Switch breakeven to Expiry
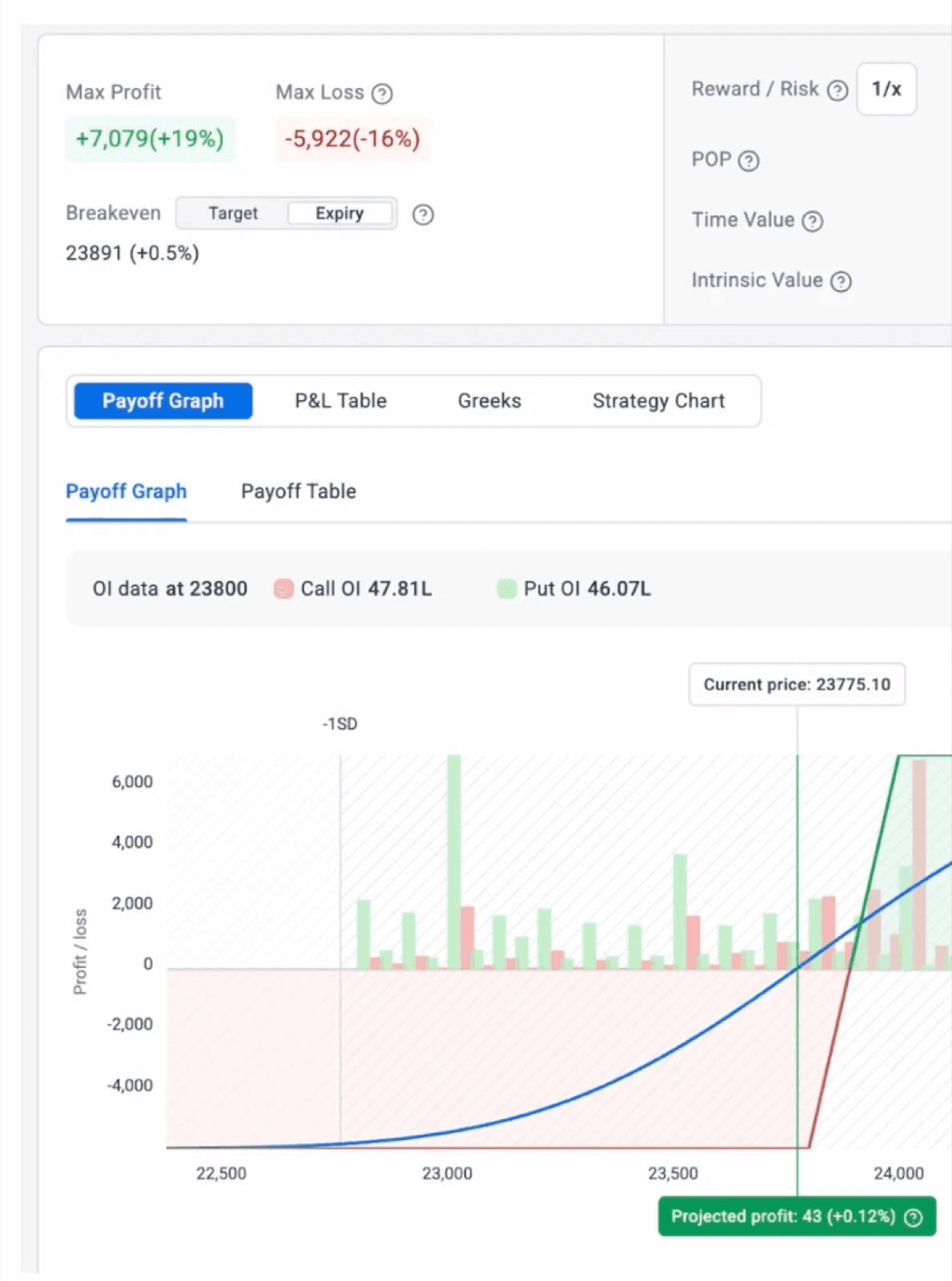Image resolution: width=952 pixels, height=1281 pixels. (x=339, y=214)
